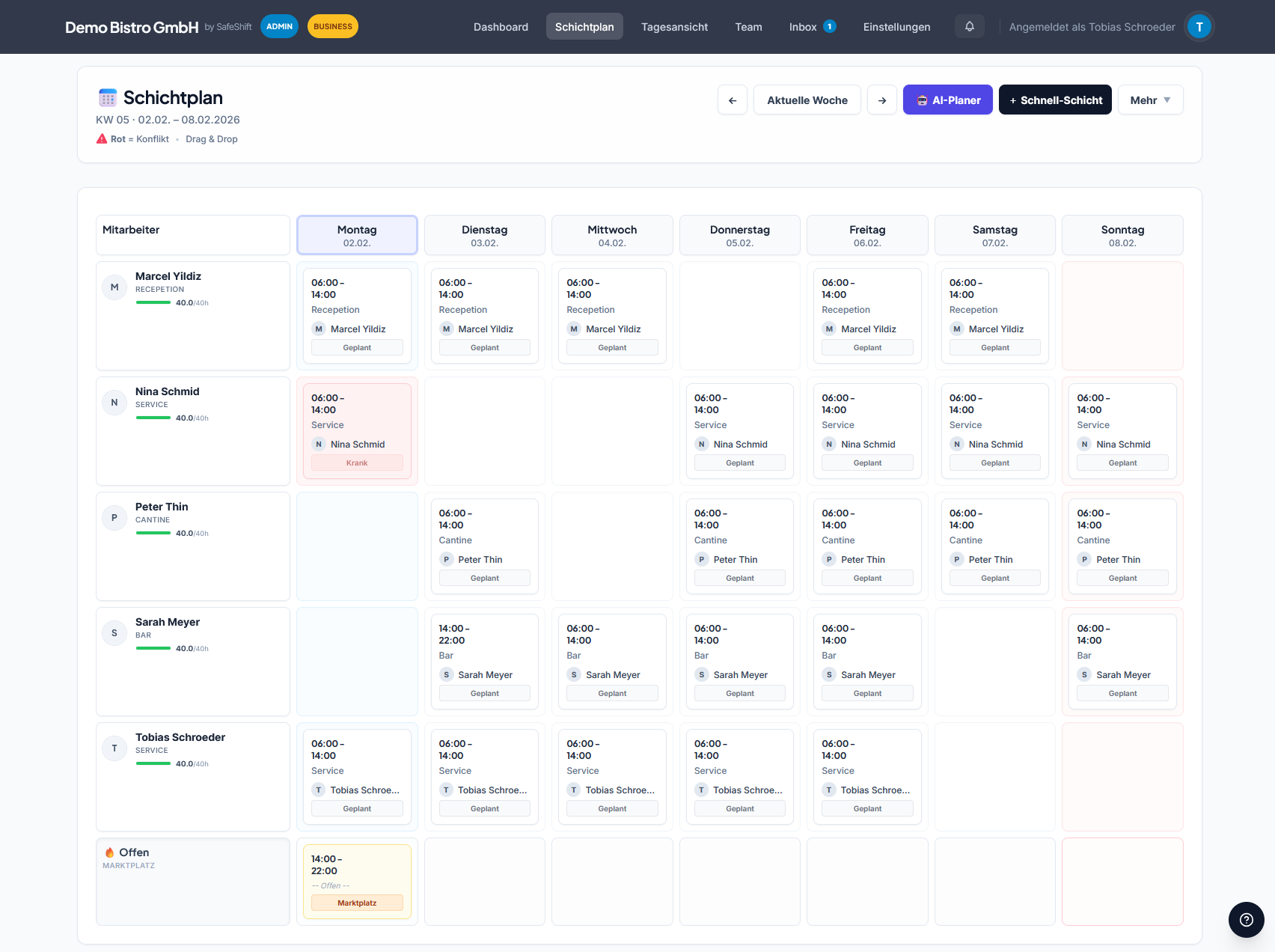Switch to the Tagesansicht view
The height and width of the screenshot is (952, 1275).
pyautogui.click(x=673, y=26)
